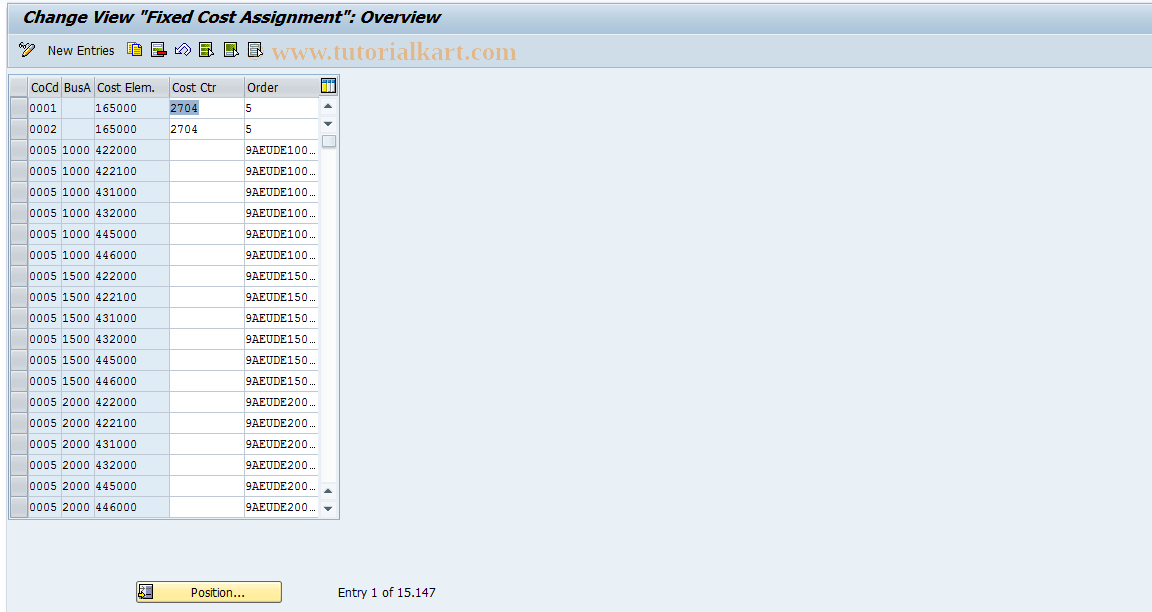Screen dimensions: 1152x612
Task: Click Cost Ctr field 2704 in row 0002
Action: point(207,129)
